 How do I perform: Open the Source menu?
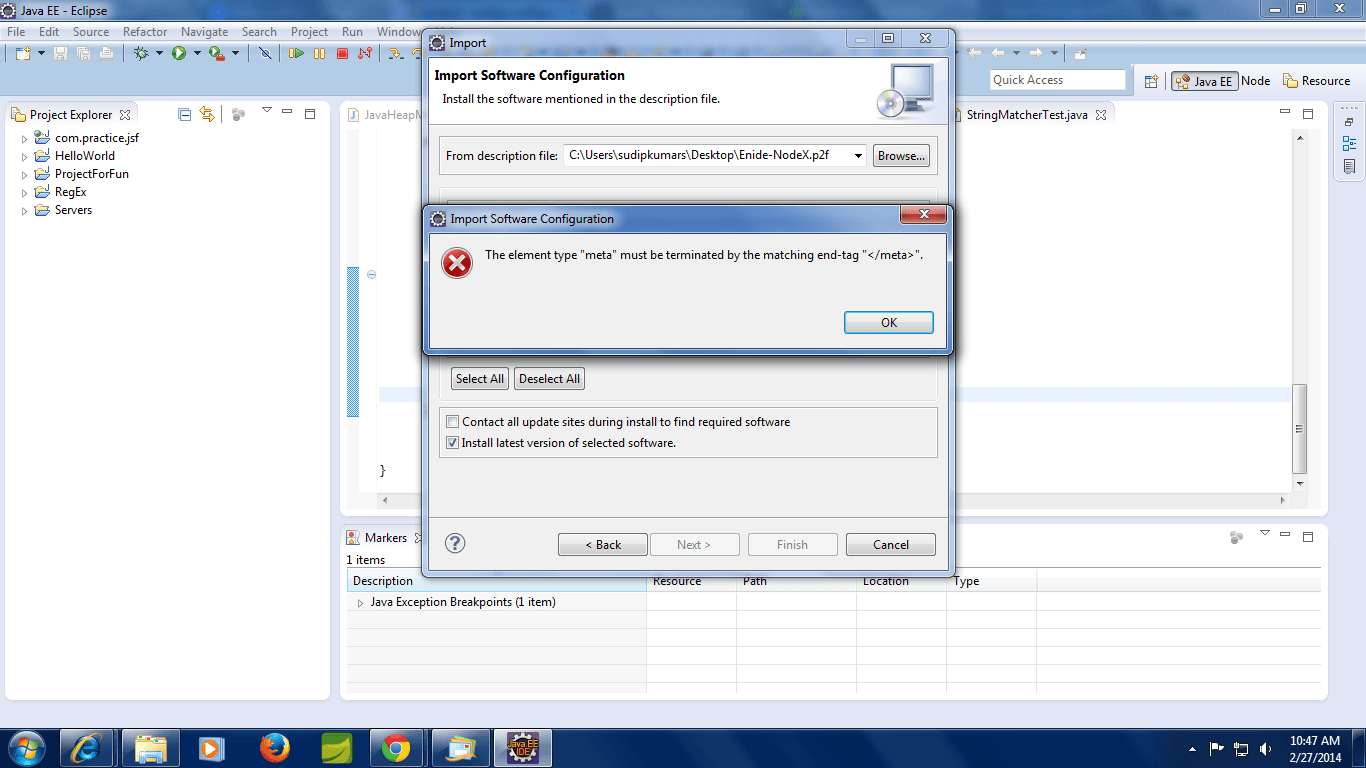click(x=91, y=32)
